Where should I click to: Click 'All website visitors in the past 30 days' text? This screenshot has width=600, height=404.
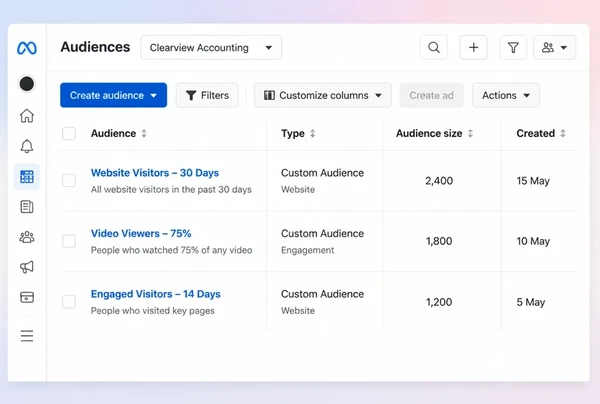point(171,189)
